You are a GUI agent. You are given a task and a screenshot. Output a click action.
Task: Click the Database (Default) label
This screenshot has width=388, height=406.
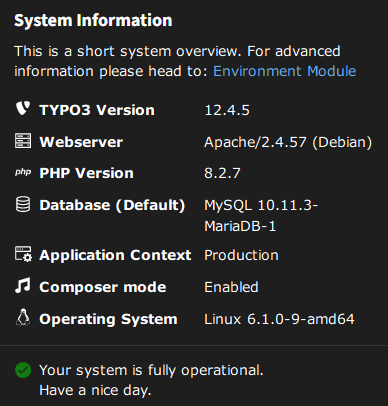coord(112,205)
